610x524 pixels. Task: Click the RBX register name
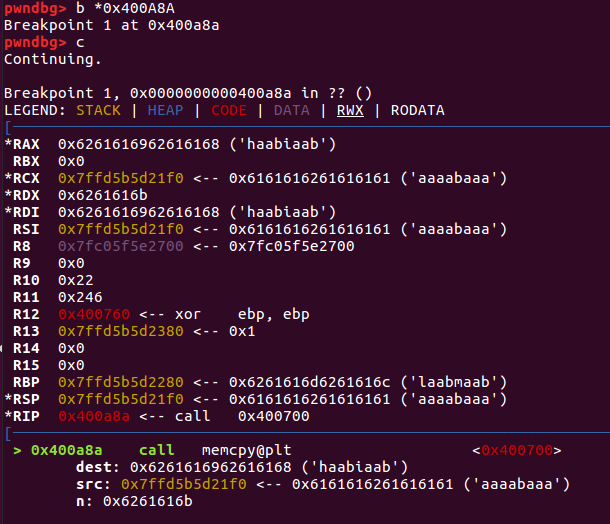[x=26, y=162]
